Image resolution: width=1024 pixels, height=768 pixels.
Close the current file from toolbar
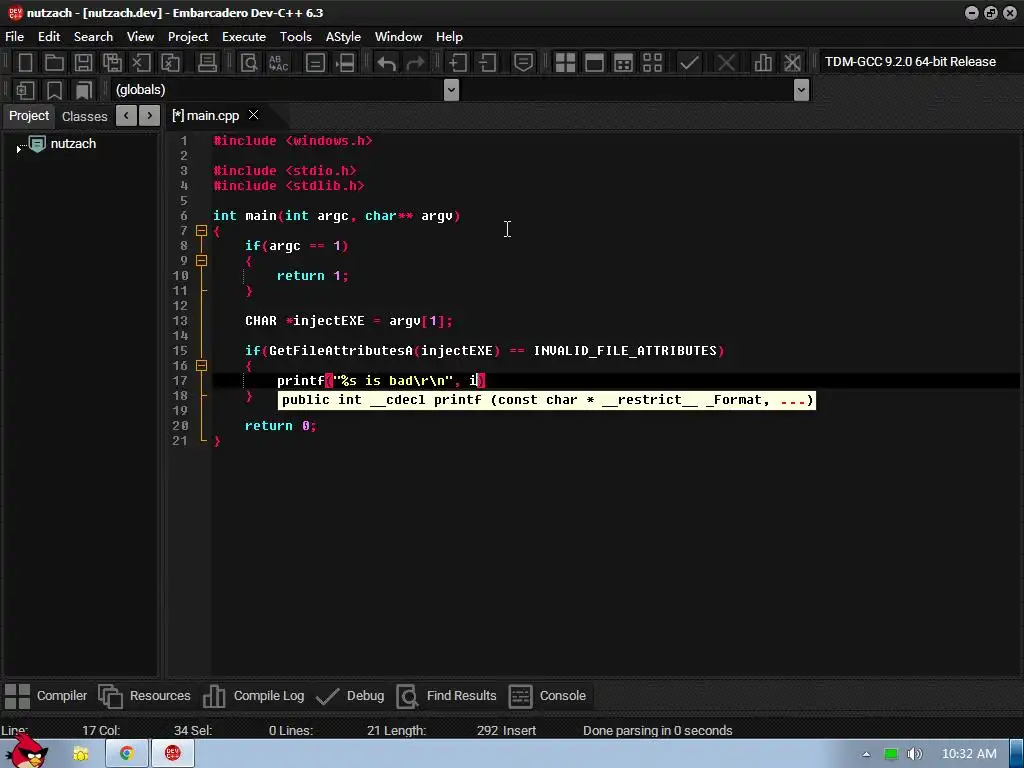coord(141,63)
